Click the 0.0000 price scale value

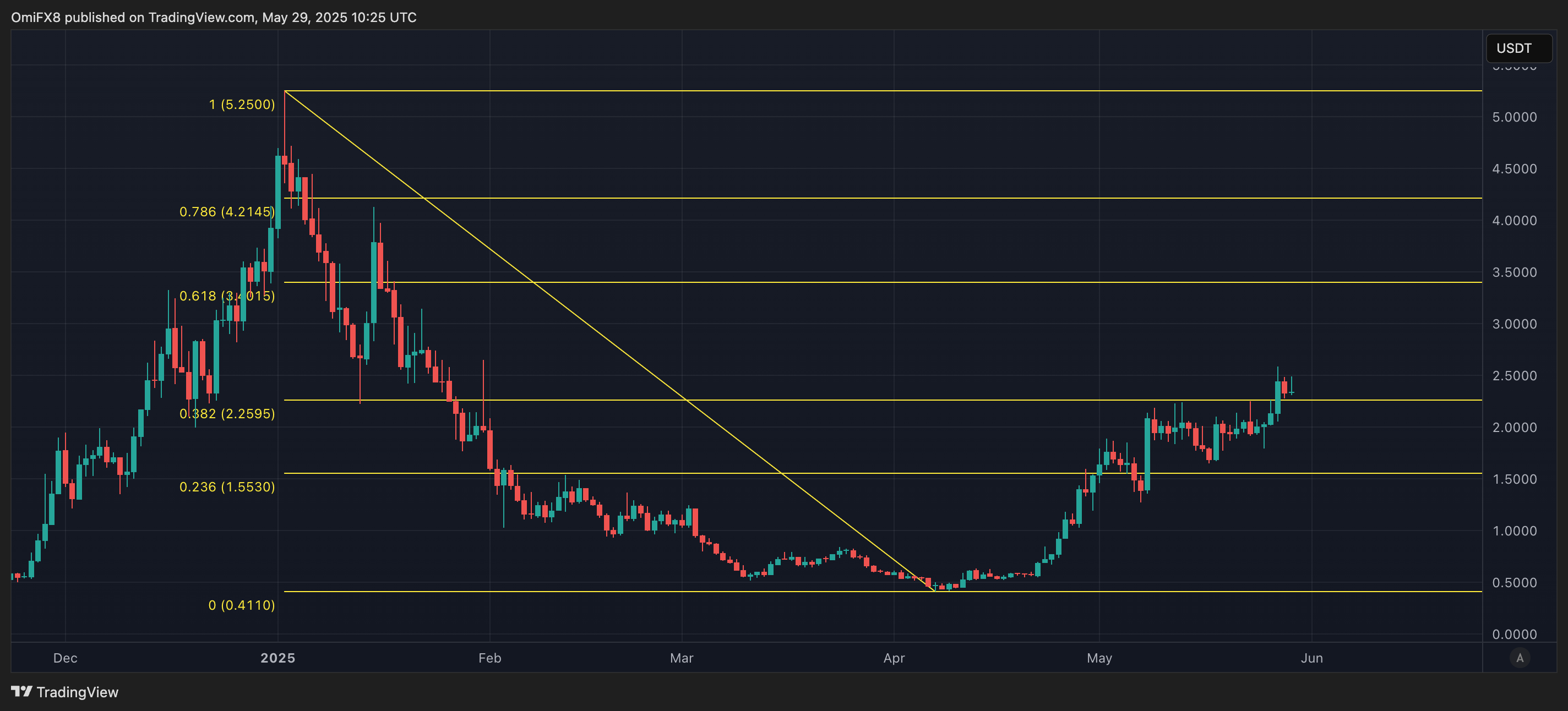tap(1515, 634)
